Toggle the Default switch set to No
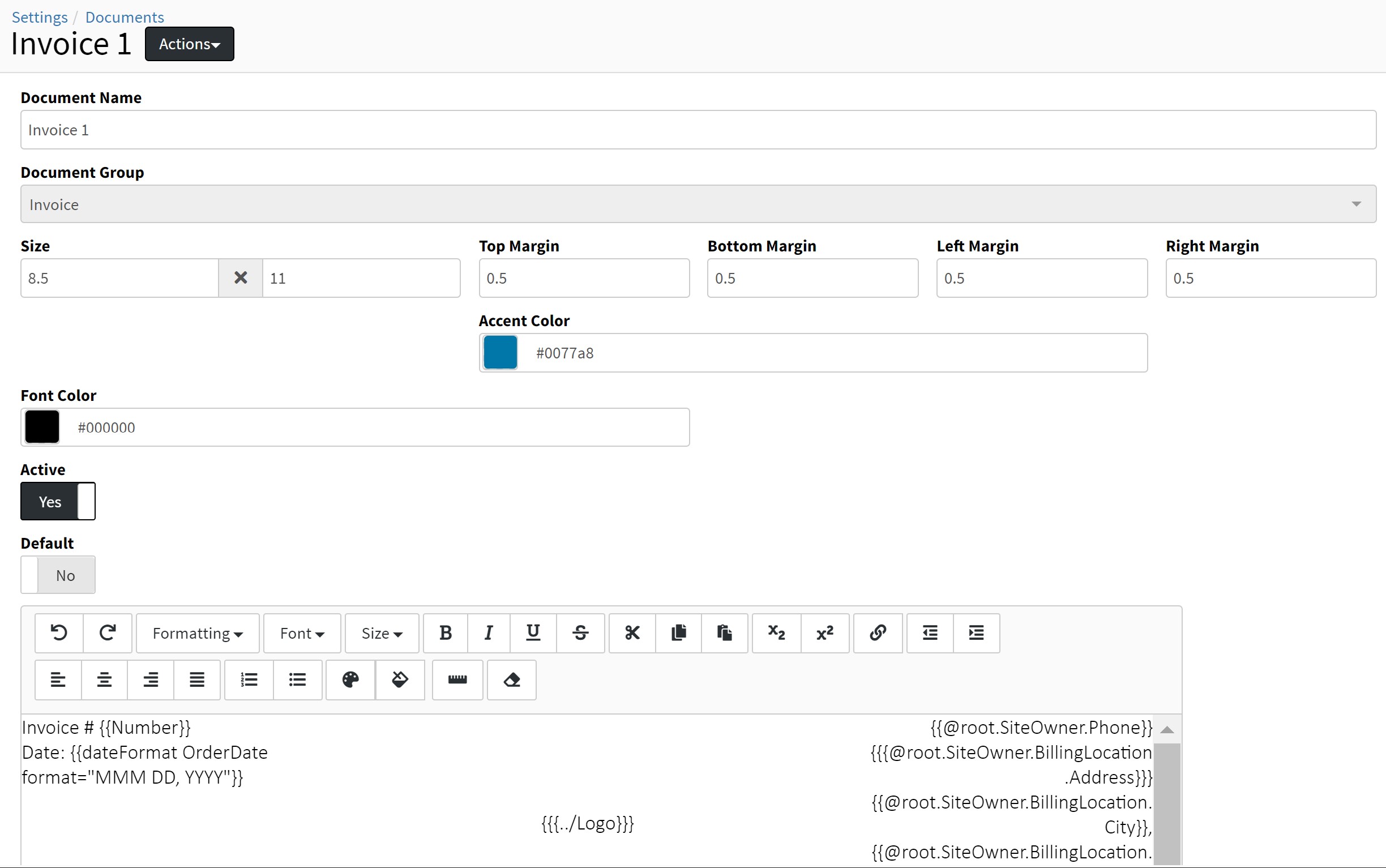 pyautogui.click(x=58, y=575)
